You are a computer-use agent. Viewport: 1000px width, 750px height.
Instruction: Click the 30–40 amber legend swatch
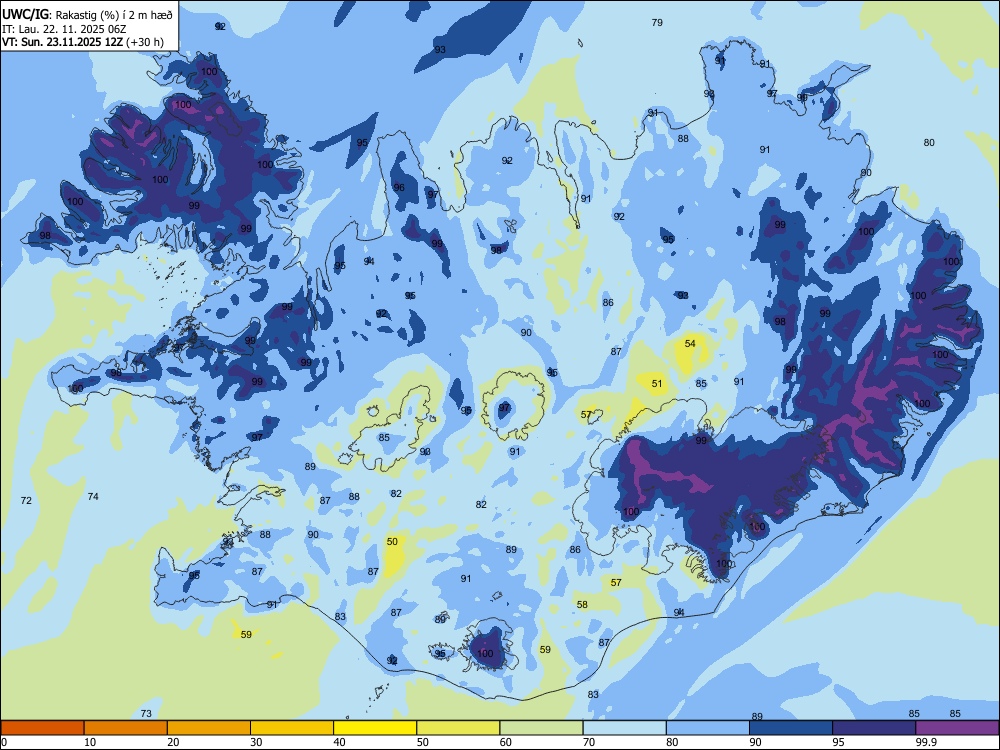click(x=292, y=728)
